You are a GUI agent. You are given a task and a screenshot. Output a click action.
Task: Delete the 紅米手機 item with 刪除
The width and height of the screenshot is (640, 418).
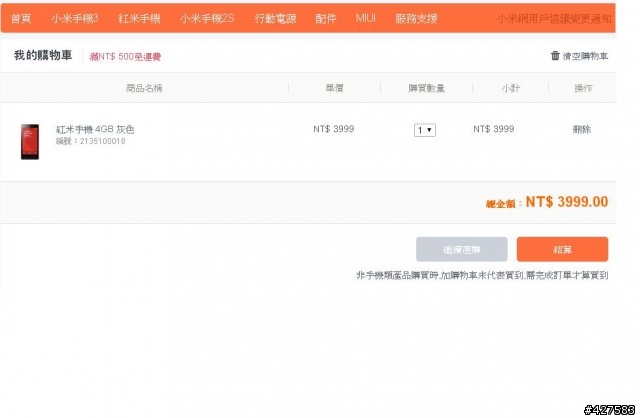pos(582,129)
